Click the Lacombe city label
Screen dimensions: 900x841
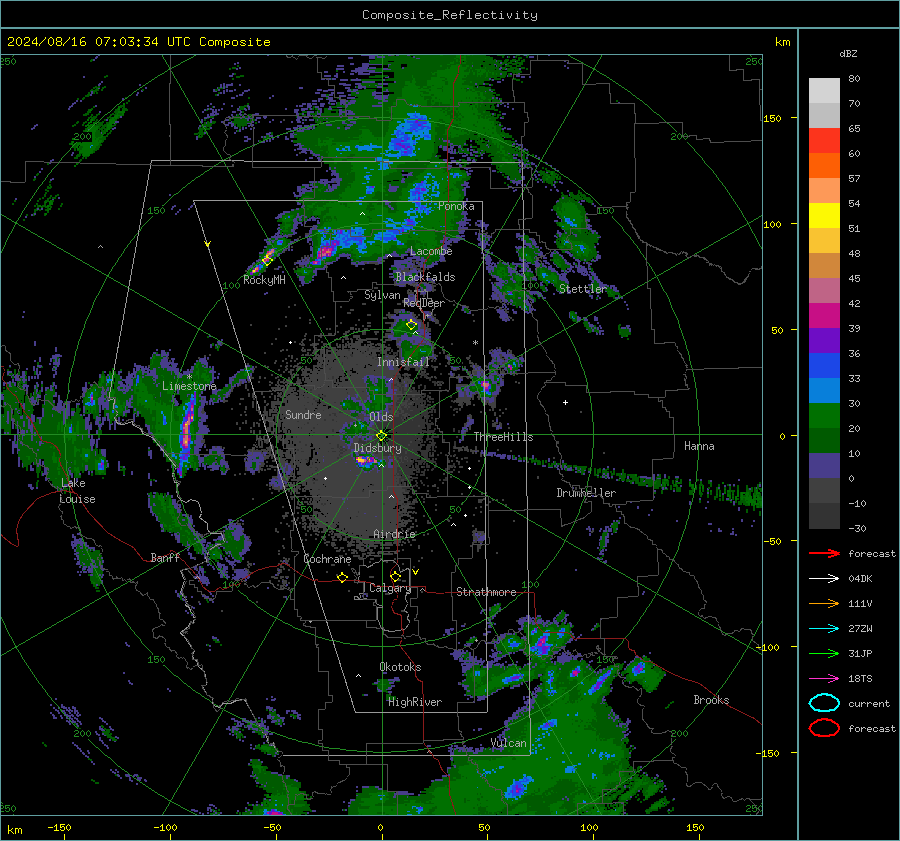coord(431,251)
